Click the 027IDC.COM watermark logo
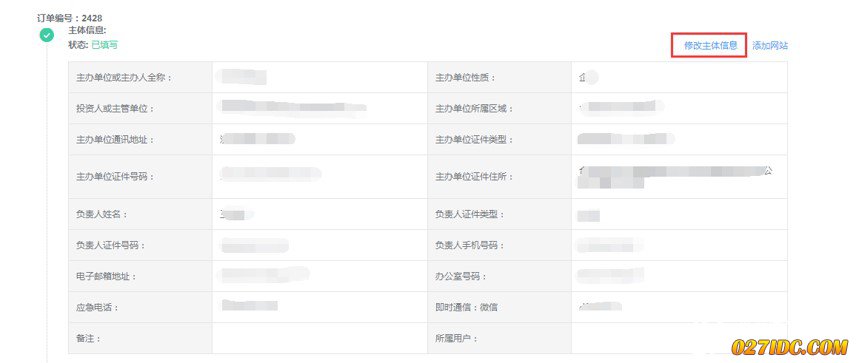The width and height of the screenshot is (859, 363). tap(789, 347)
